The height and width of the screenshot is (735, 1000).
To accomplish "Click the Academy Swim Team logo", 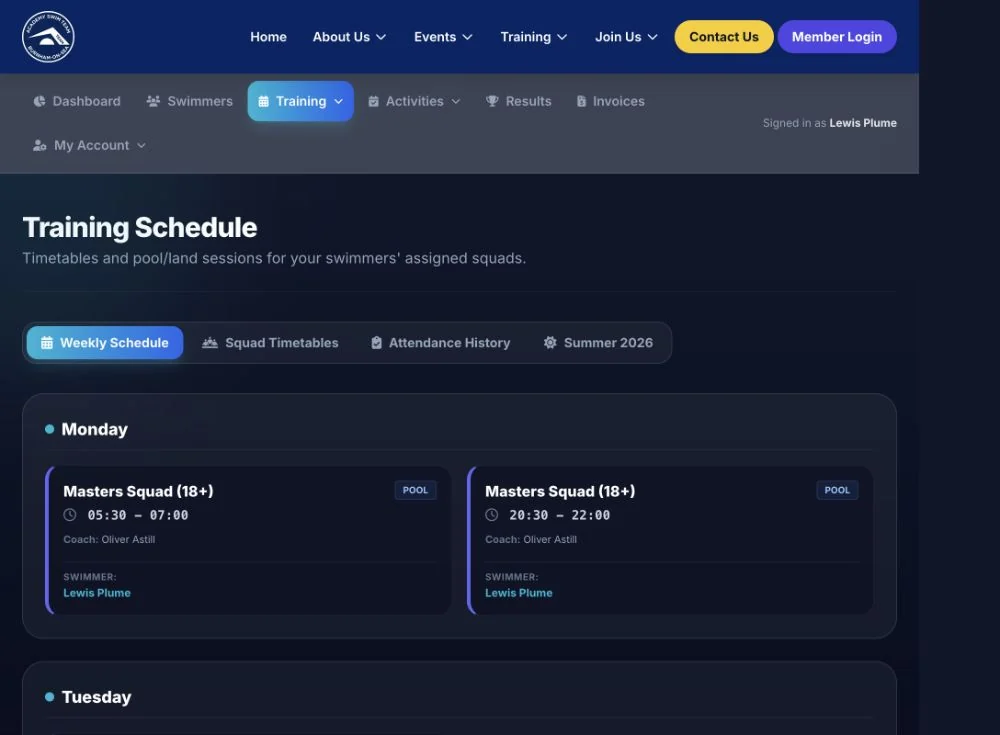I will (48, 37).
